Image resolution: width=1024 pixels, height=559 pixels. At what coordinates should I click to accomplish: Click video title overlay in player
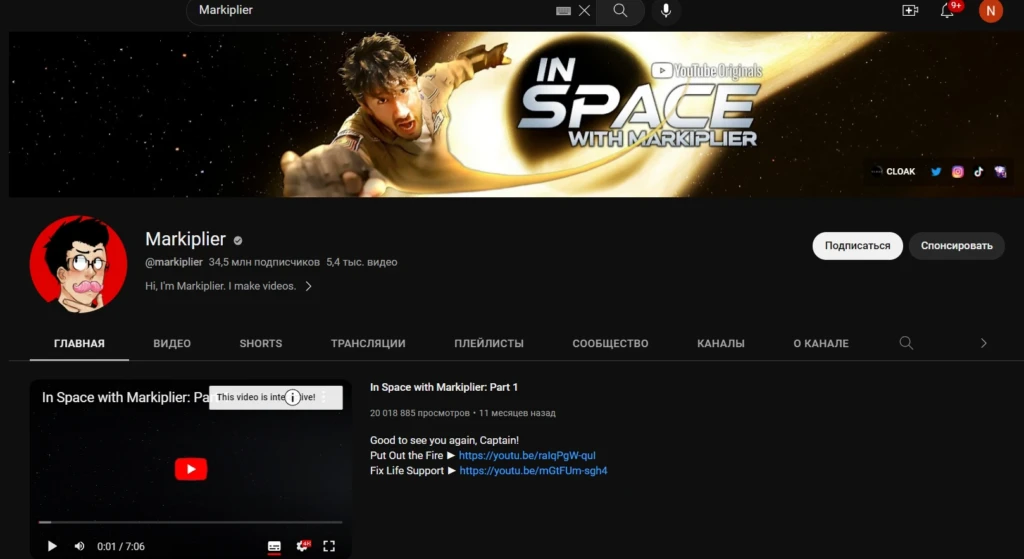(125, 397)
